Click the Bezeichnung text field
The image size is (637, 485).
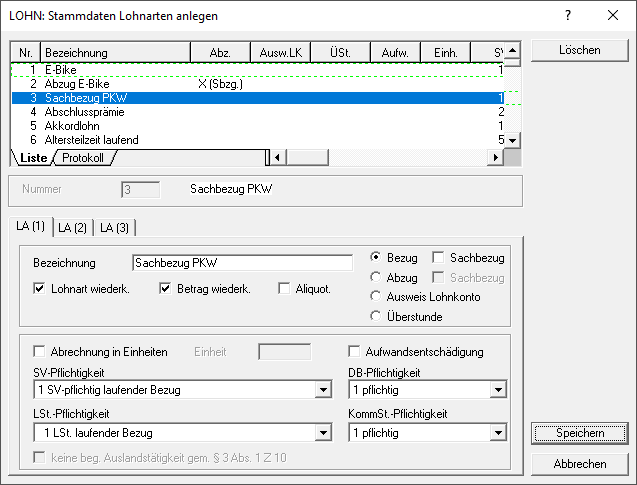242,263
